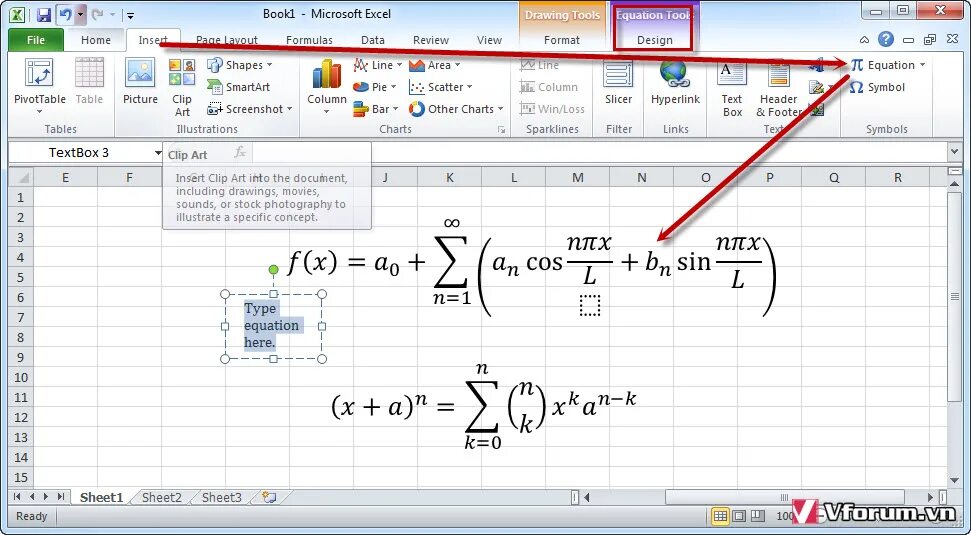The width and height of the screenshot is (971, 535).
Task: Insert a Text Box
Action: pos(732,87)
